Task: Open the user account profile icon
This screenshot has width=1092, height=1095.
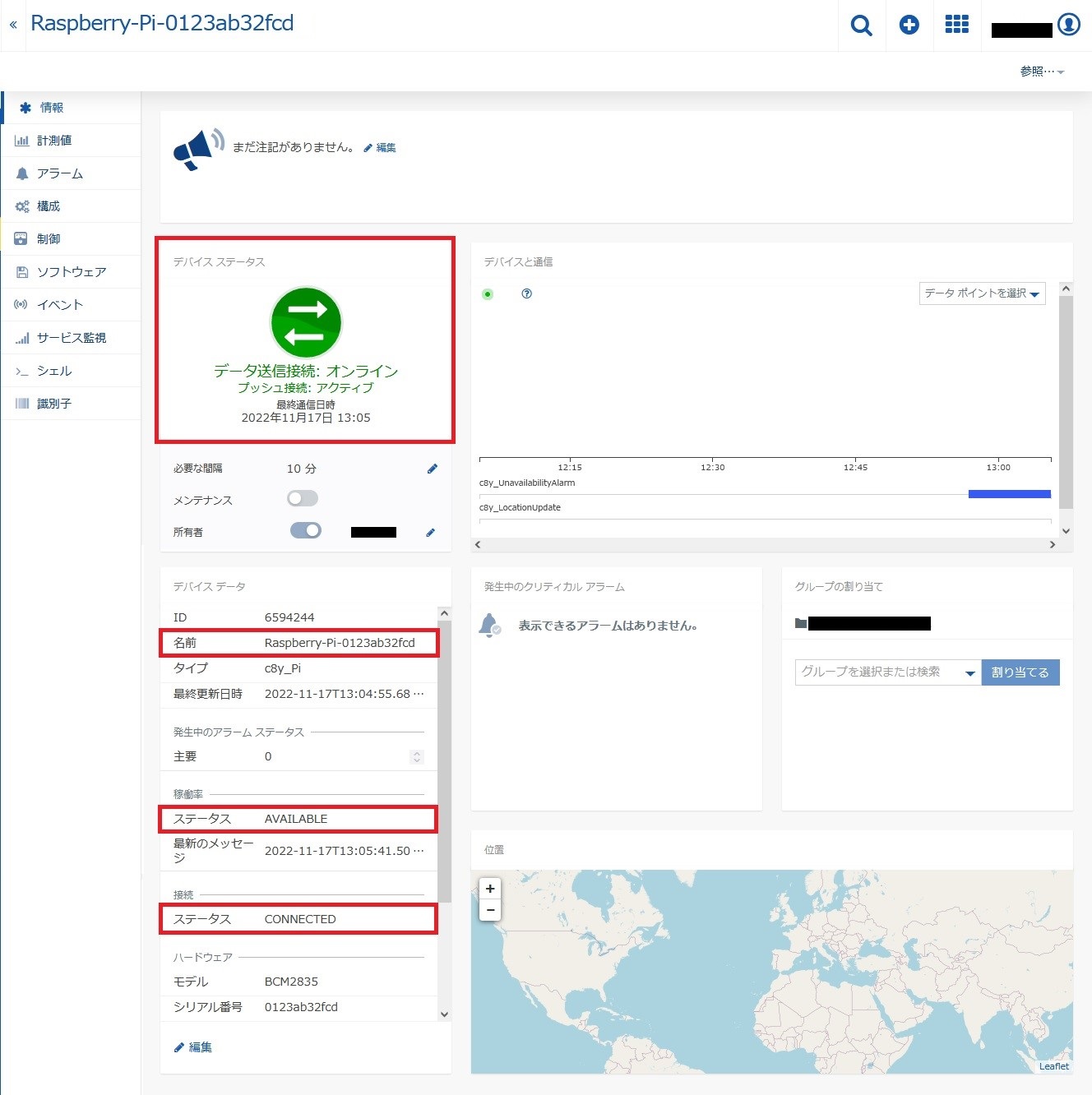Action: 1068,25
